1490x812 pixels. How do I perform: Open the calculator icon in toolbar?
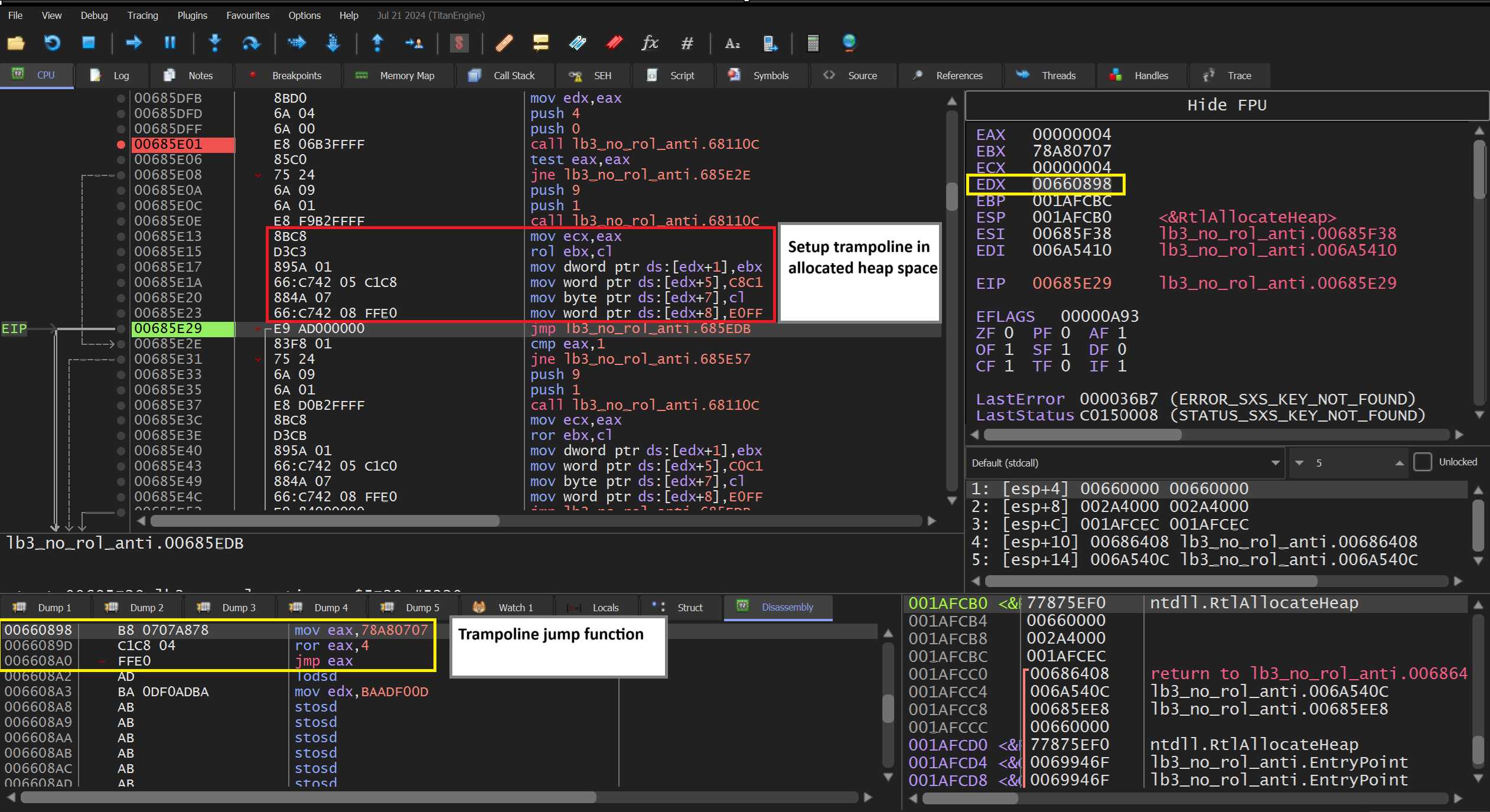[813, 43]
